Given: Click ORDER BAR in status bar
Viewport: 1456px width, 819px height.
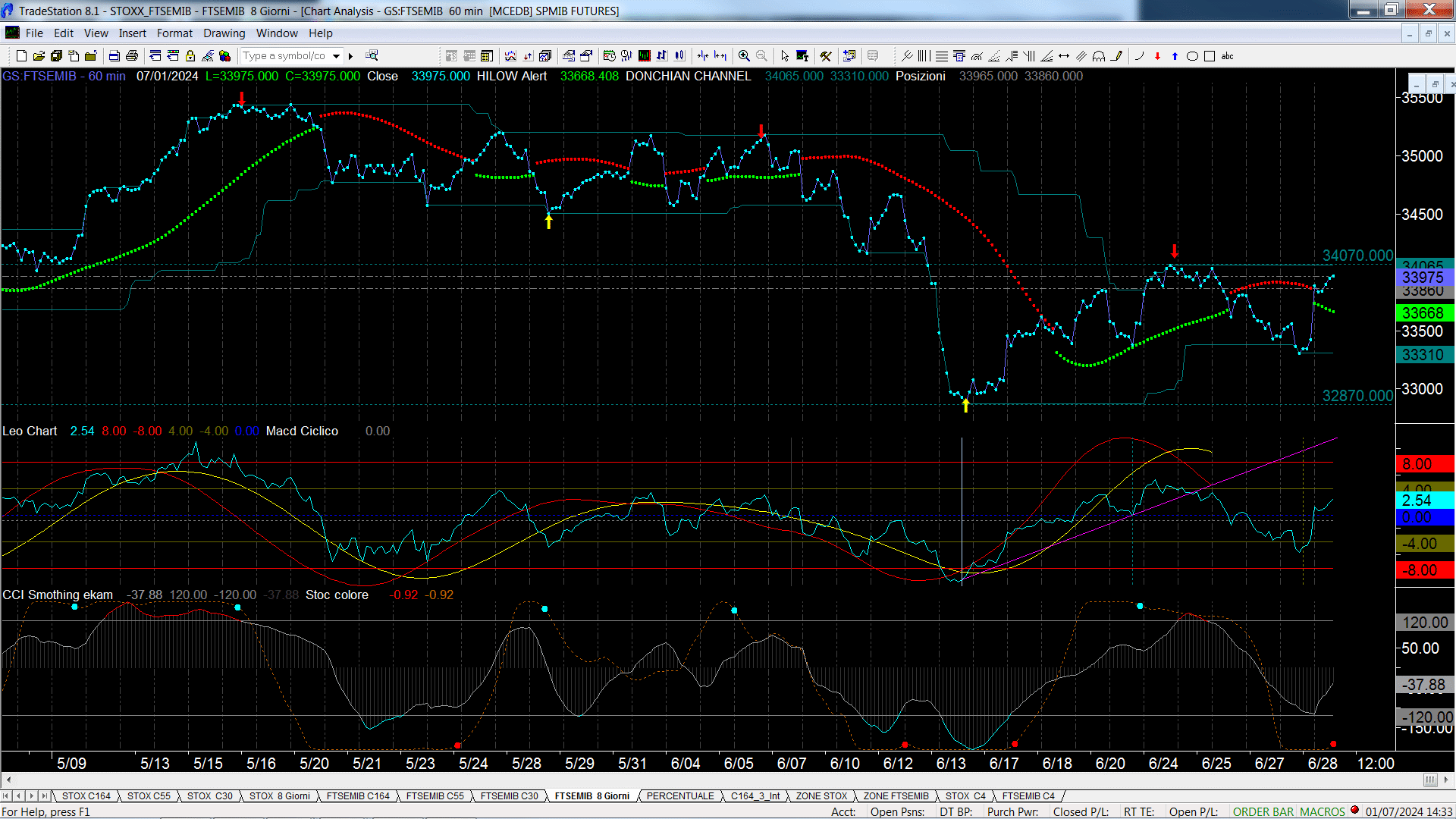Looking at the screenshot, I should pyautogui.click(x=1263, y=811).
